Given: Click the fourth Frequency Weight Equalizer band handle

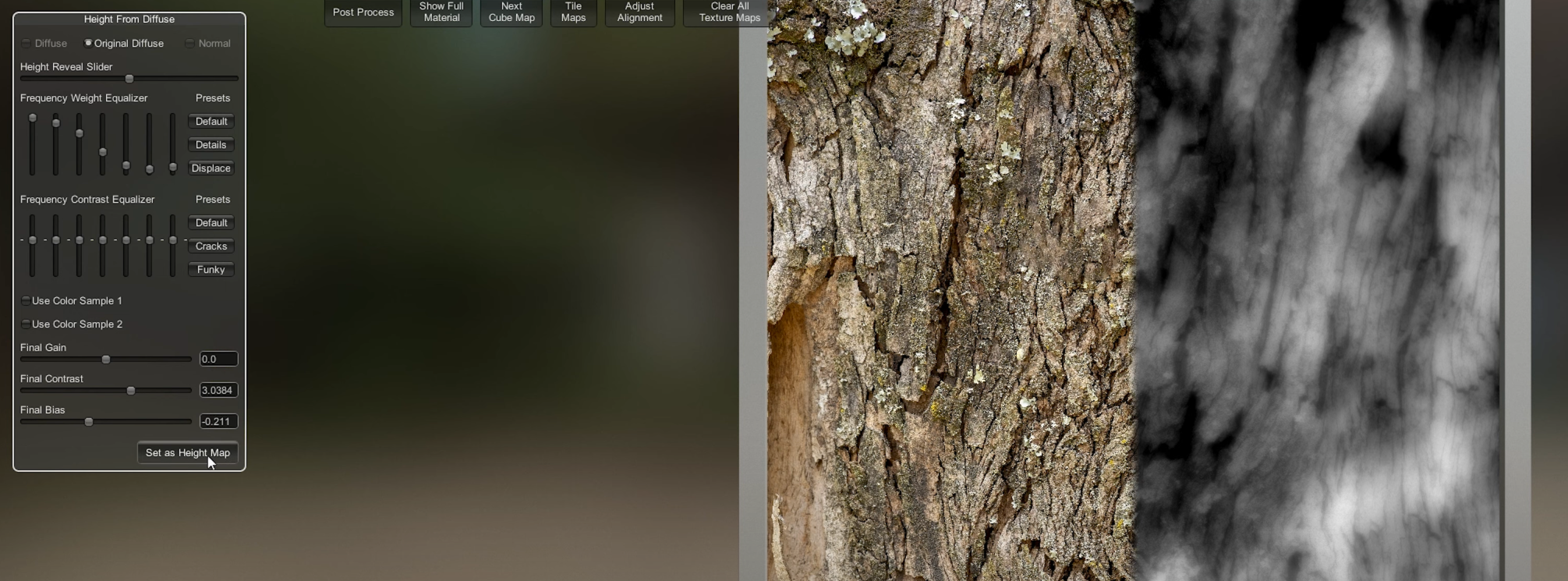Looking at the screenshot, I should pyautogui.click(x=103, y=153).
